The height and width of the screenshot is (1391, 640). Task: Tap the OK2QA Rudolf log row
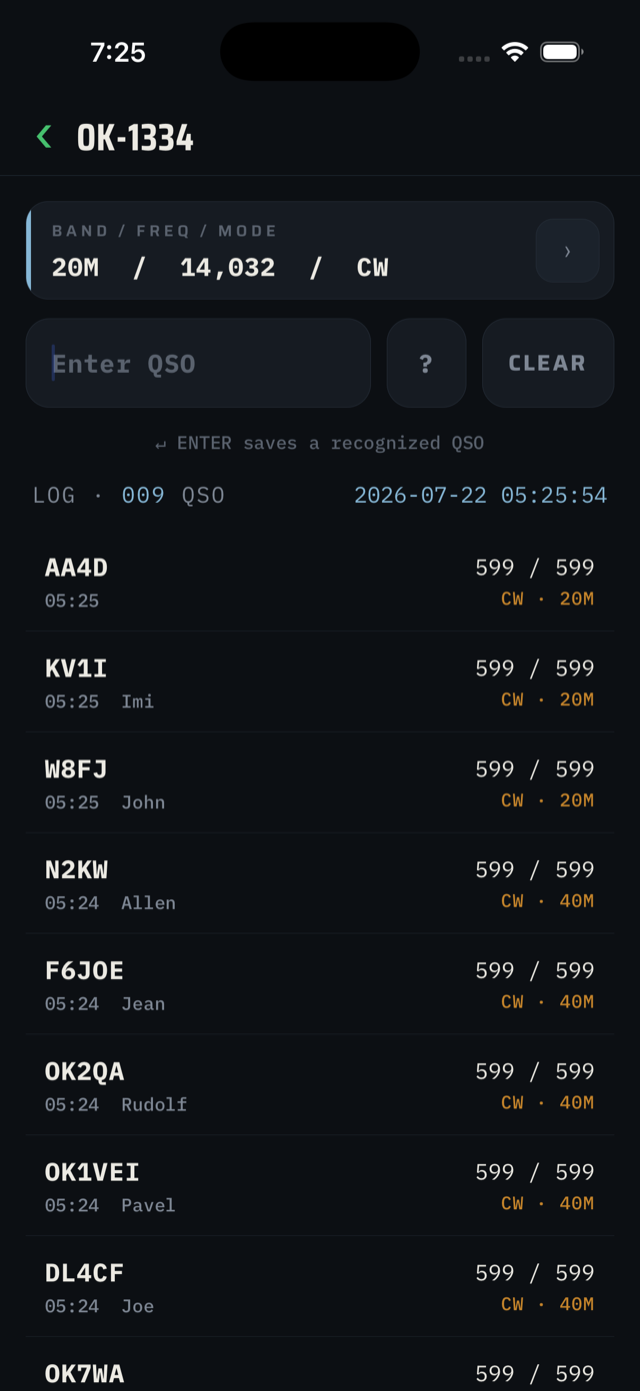point(320,1086)
